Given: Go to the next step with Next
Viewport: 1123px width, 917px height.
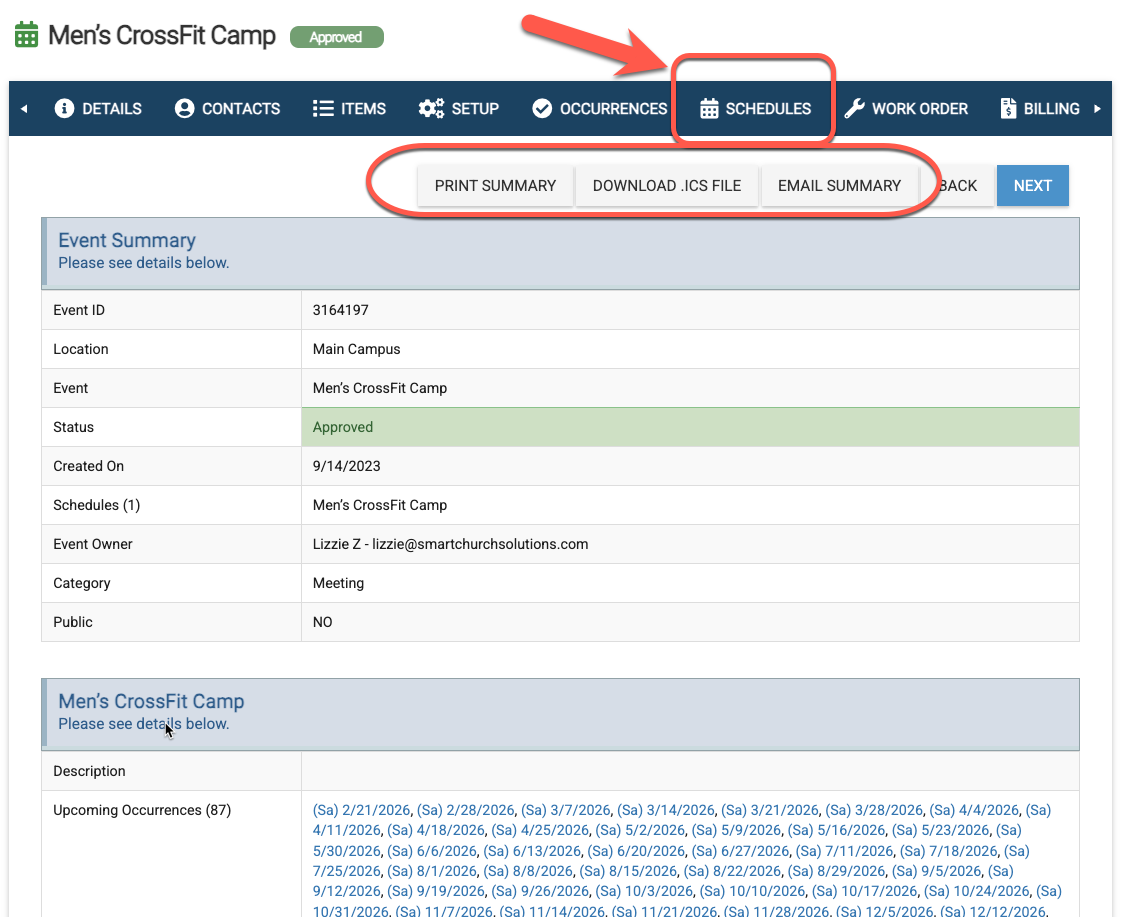Looking at the screenshot, I should 1032,186.
